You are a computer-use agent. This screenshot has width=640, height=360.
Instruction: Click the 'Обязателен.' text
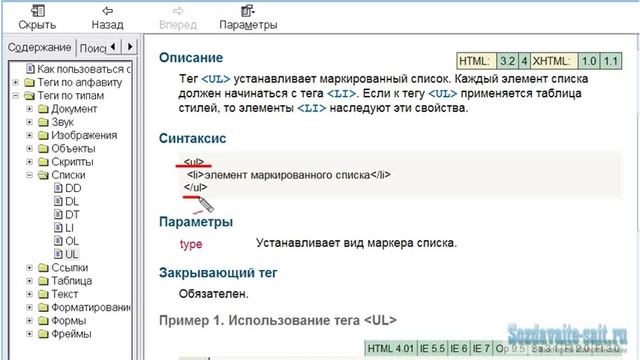pyautogui.click(x=213, y=294)
